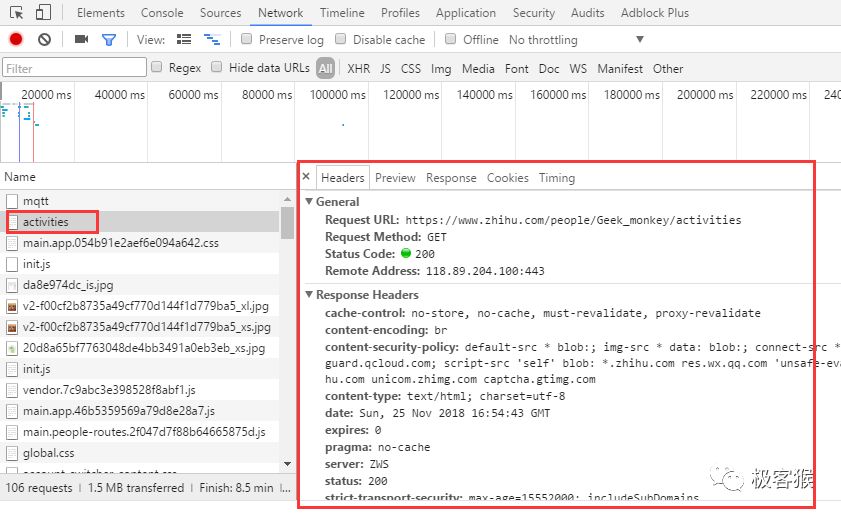
Task: Switch to the Security tab
Action: [534, 13]
